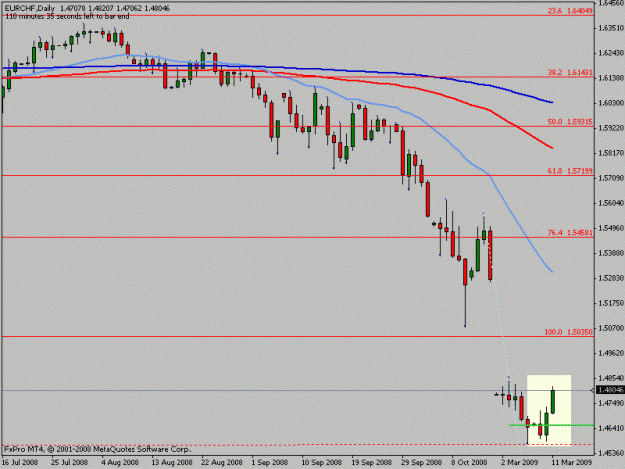625x469 pixels.
Task: Click the 25 Jul 2008 date label
Action: point(70,463)
